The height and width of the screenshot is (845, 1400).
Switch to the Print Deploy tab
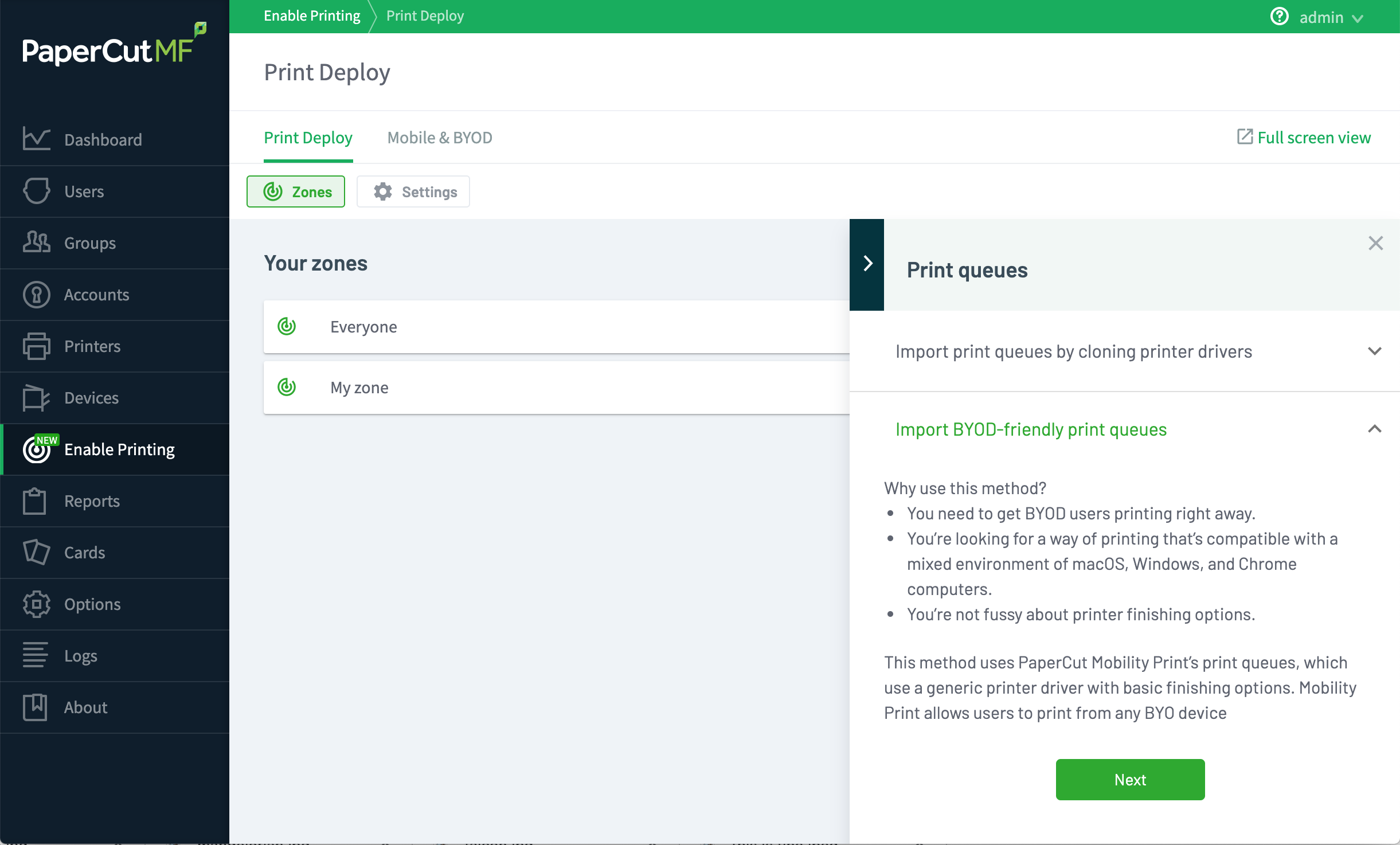308,138
